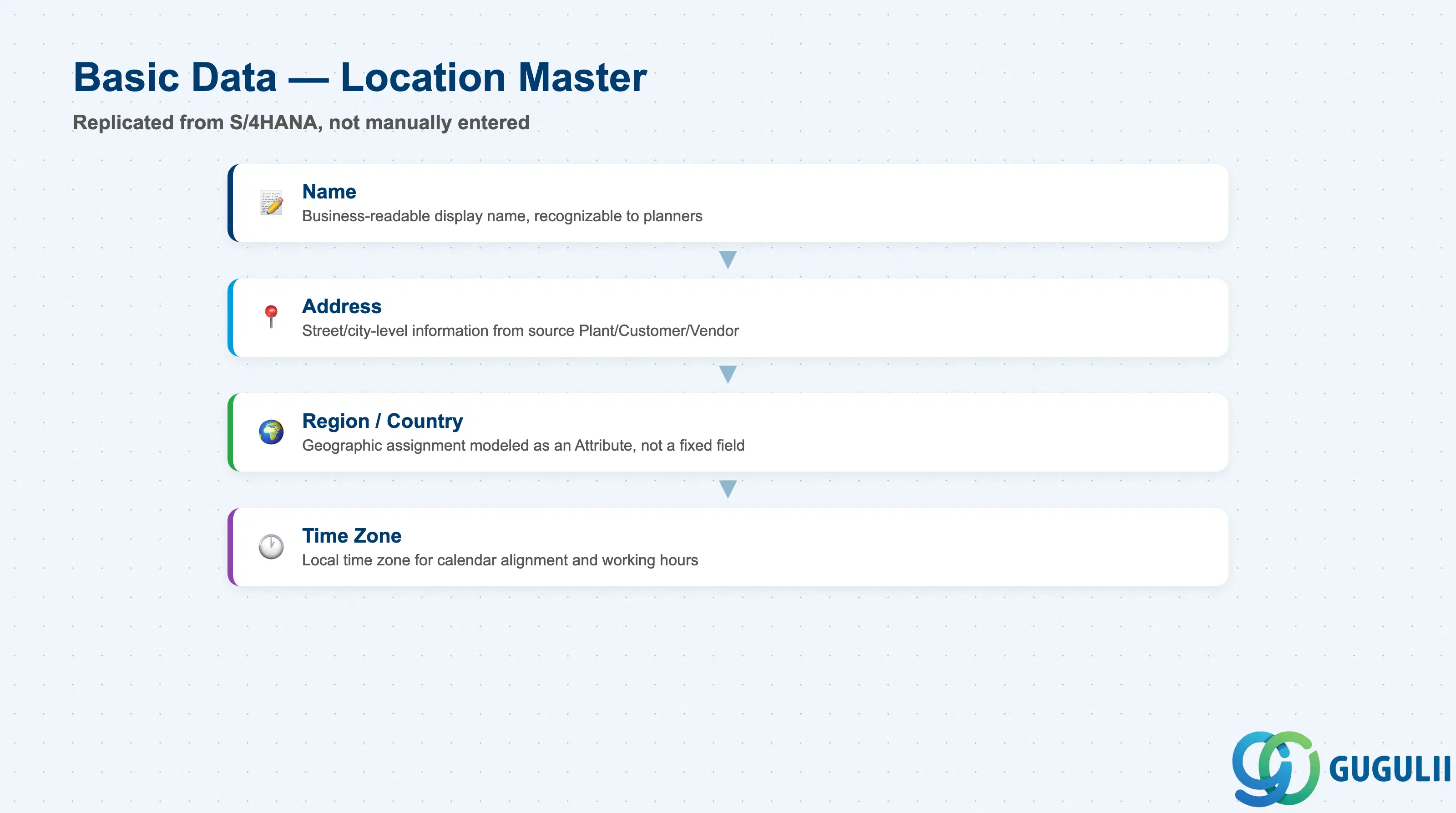Click the memo pencil icon beside Name
This screenshot has width=1456, height=813.
point(271,203)
